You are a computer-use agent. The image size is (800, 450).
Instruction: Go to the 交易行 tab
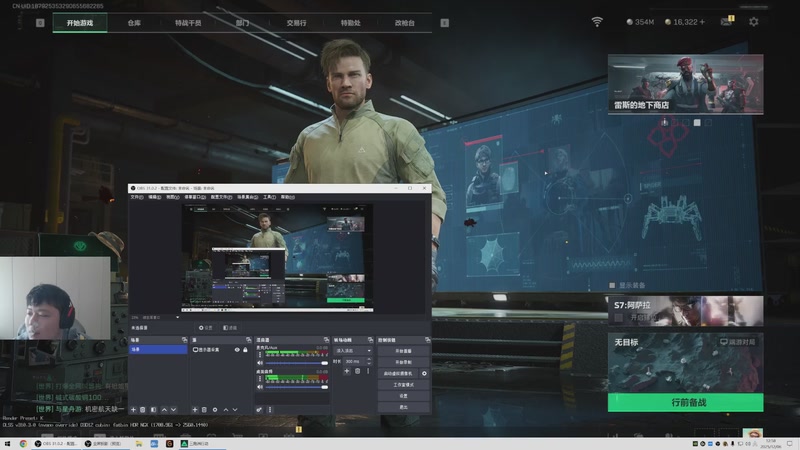[296, 23]
